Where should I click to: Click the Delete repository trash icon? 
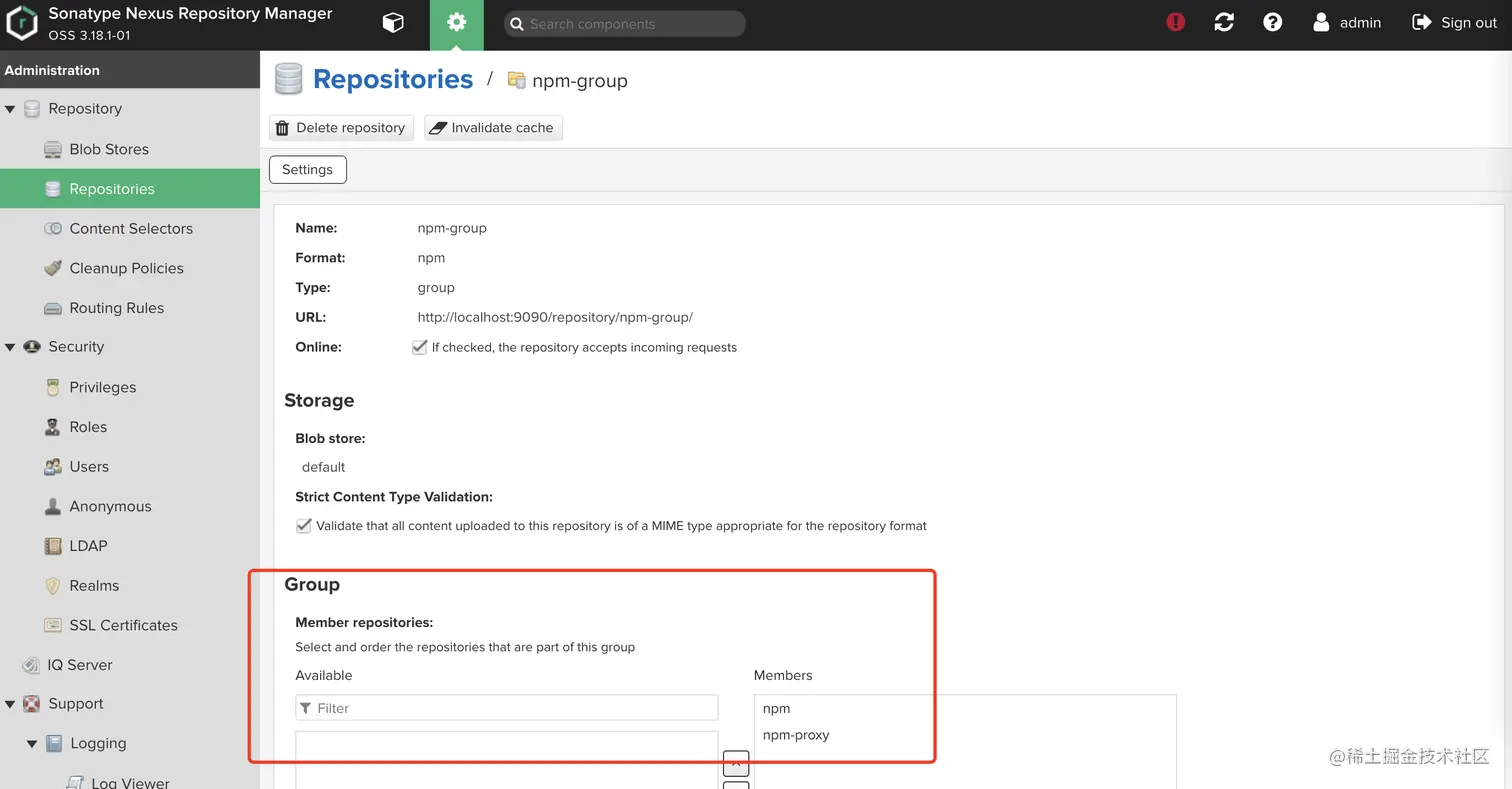283,128
